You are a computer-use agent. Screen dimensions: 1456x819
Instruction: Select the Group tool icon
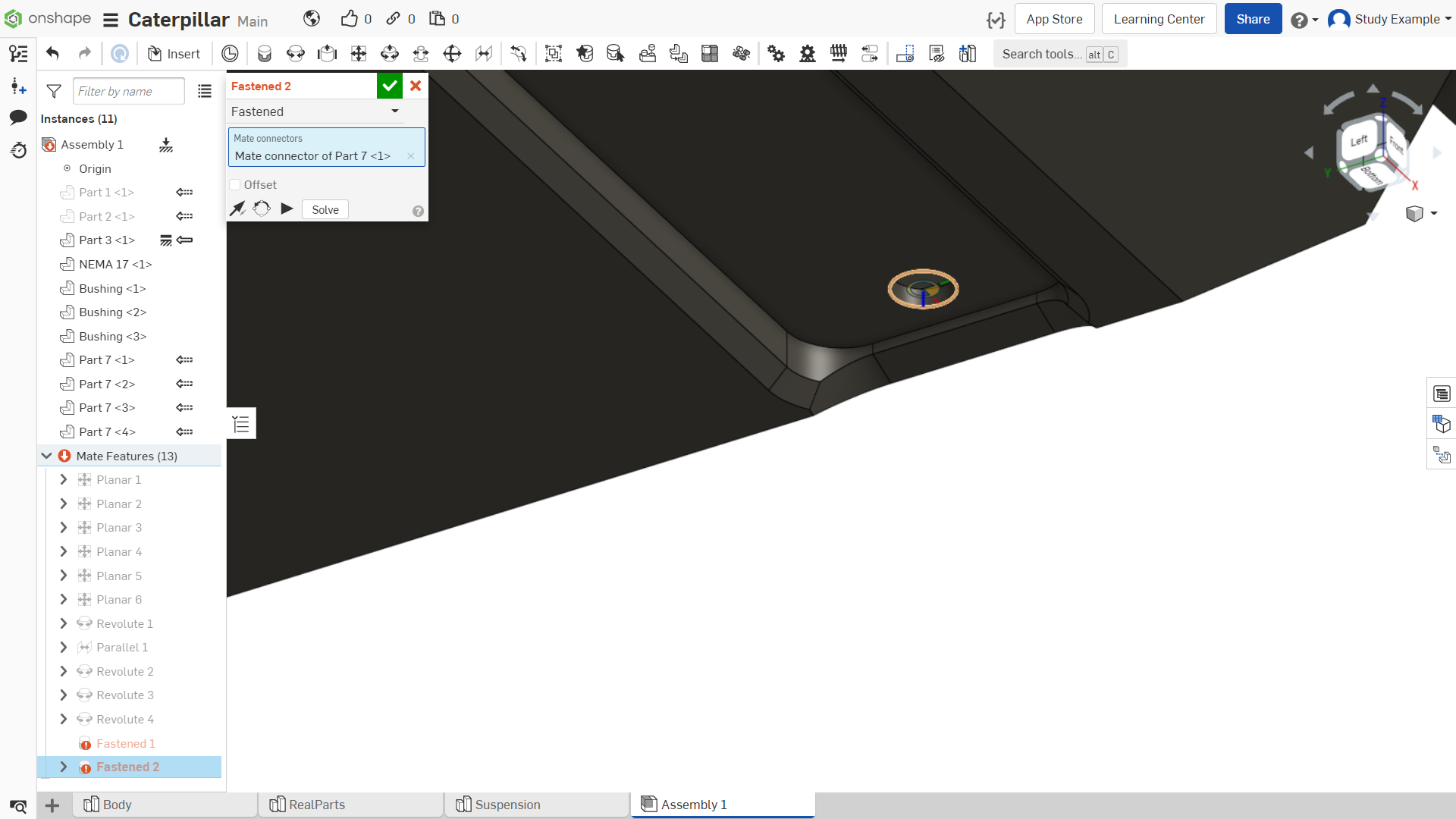[554, 54]
